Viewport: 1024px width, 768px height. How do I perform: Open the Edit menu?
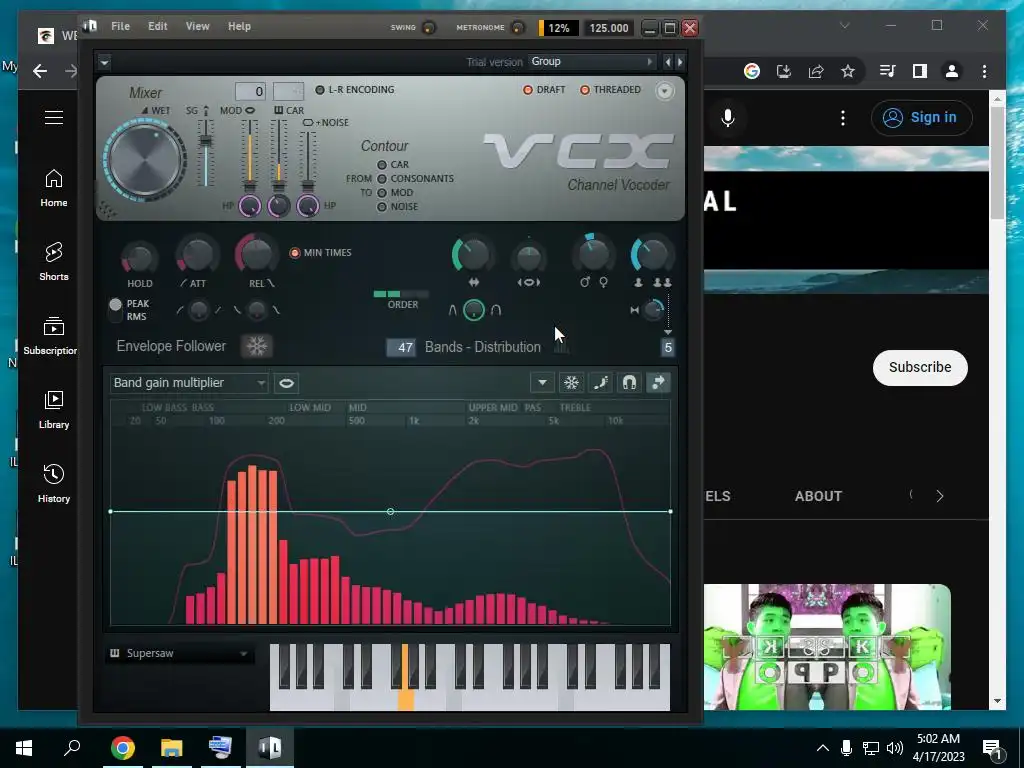pyautogui.click(x=157, y=26)
